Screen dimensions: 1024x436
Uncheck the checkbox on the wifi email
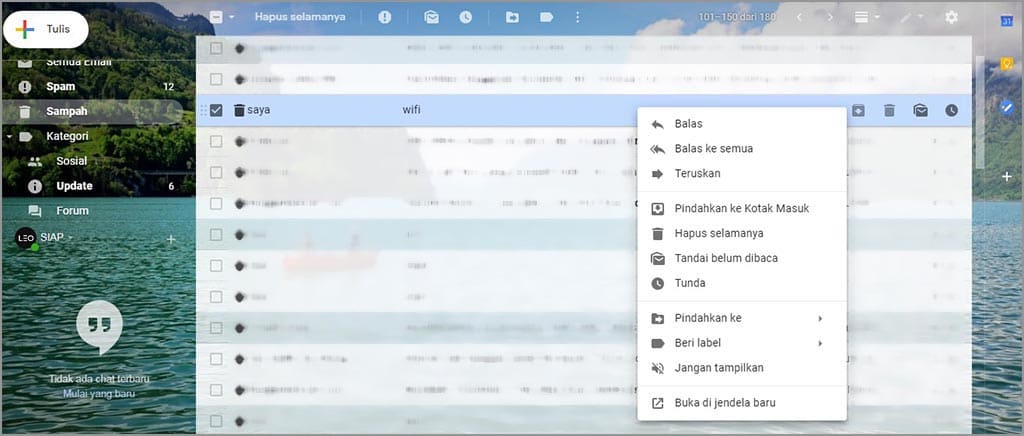[x=216, y=110]
